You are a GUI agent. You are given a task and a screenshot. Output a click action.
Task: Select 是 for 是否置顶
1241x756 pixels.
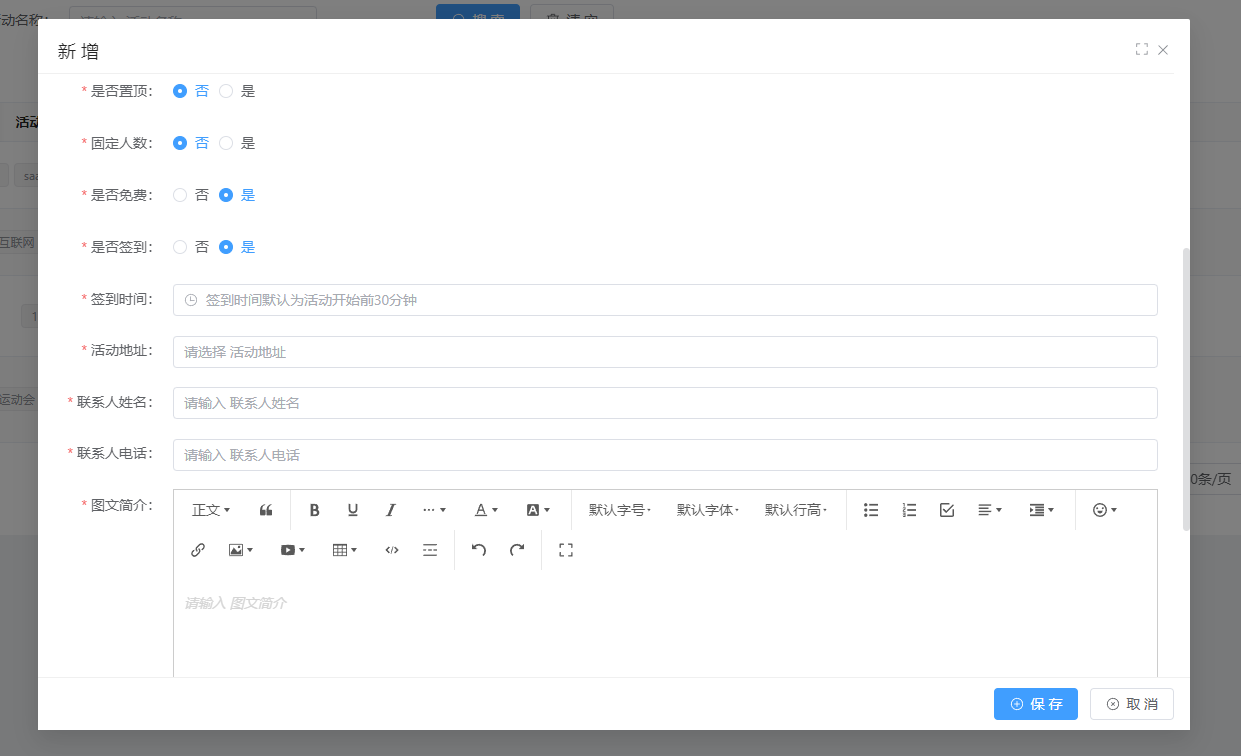(x=226, y=91)
